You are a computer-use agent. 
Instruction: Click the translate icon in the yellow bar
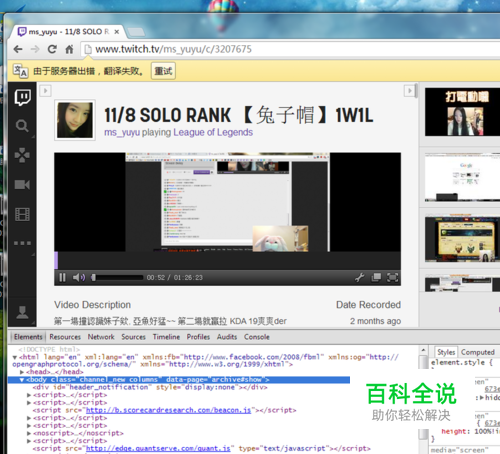tap(20, 71)
